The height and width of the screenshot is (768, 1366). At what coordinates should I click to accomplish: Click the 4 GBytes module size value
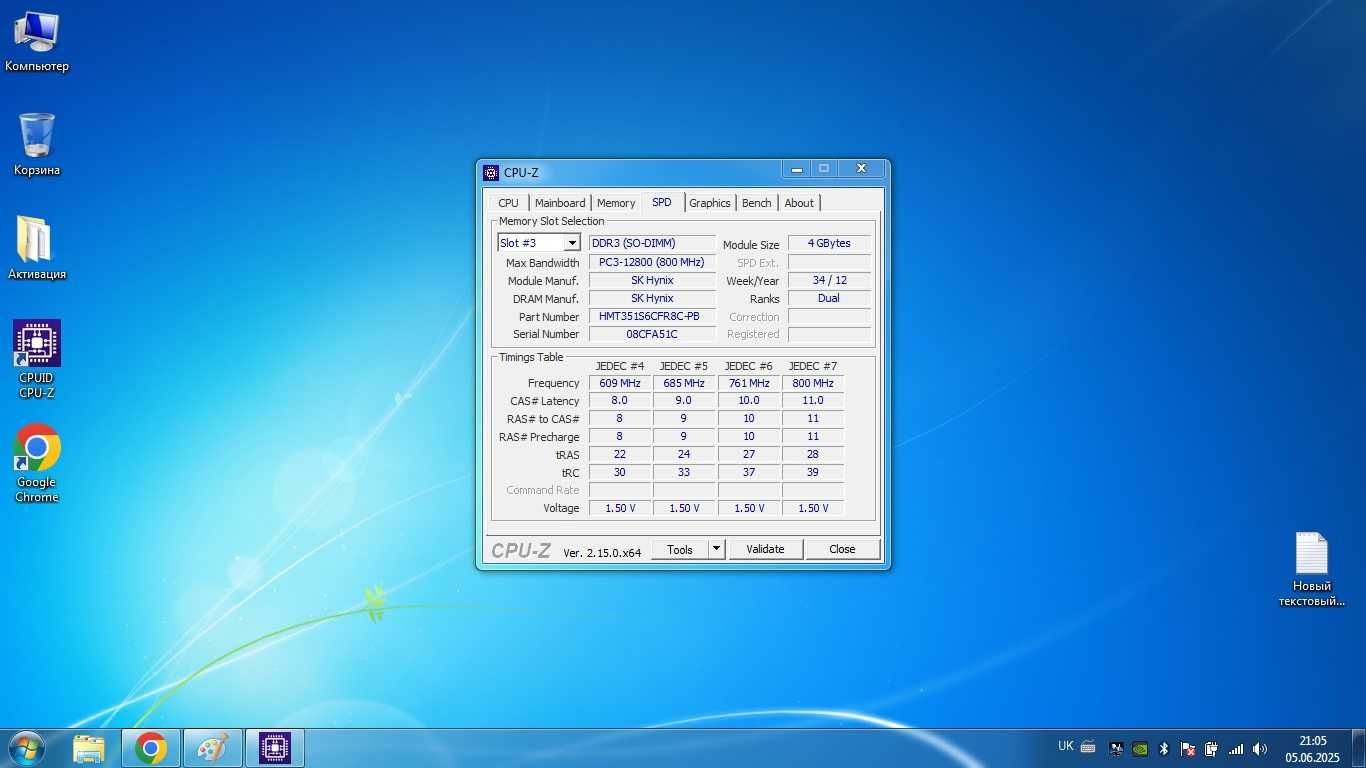829,243
